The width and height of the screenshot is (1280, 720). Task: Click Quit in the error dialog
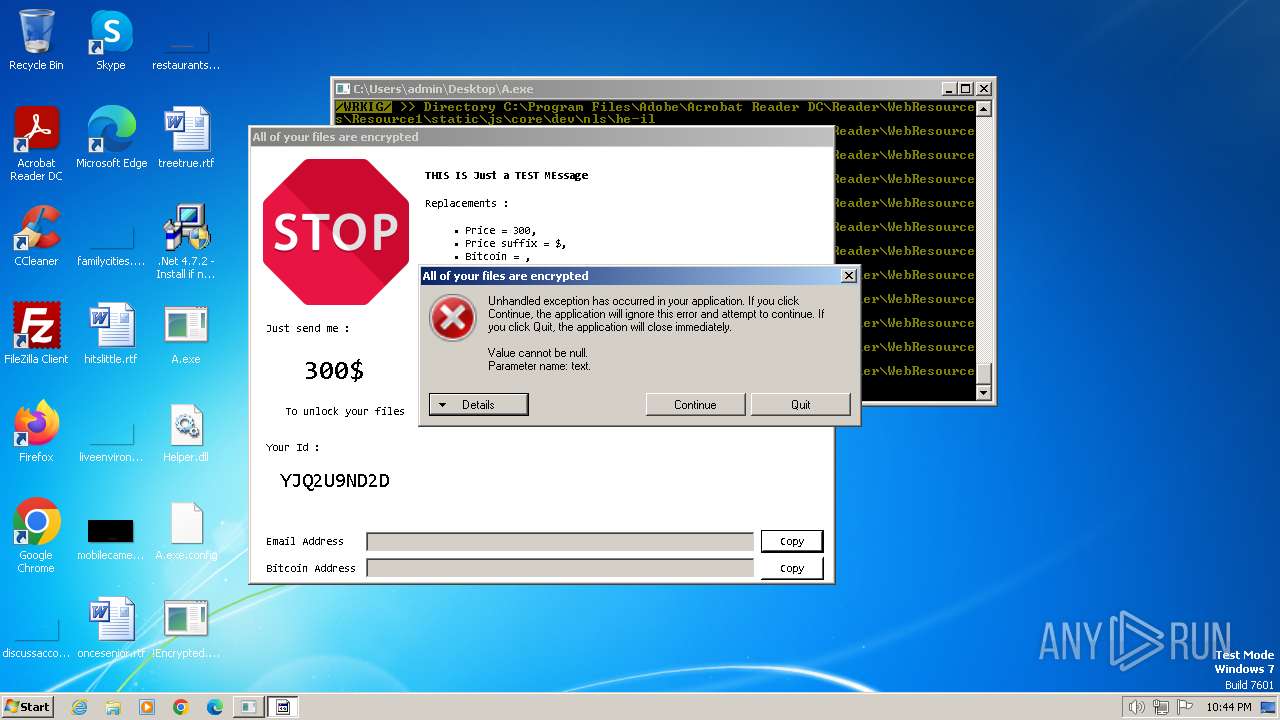(x=800, y=404)
